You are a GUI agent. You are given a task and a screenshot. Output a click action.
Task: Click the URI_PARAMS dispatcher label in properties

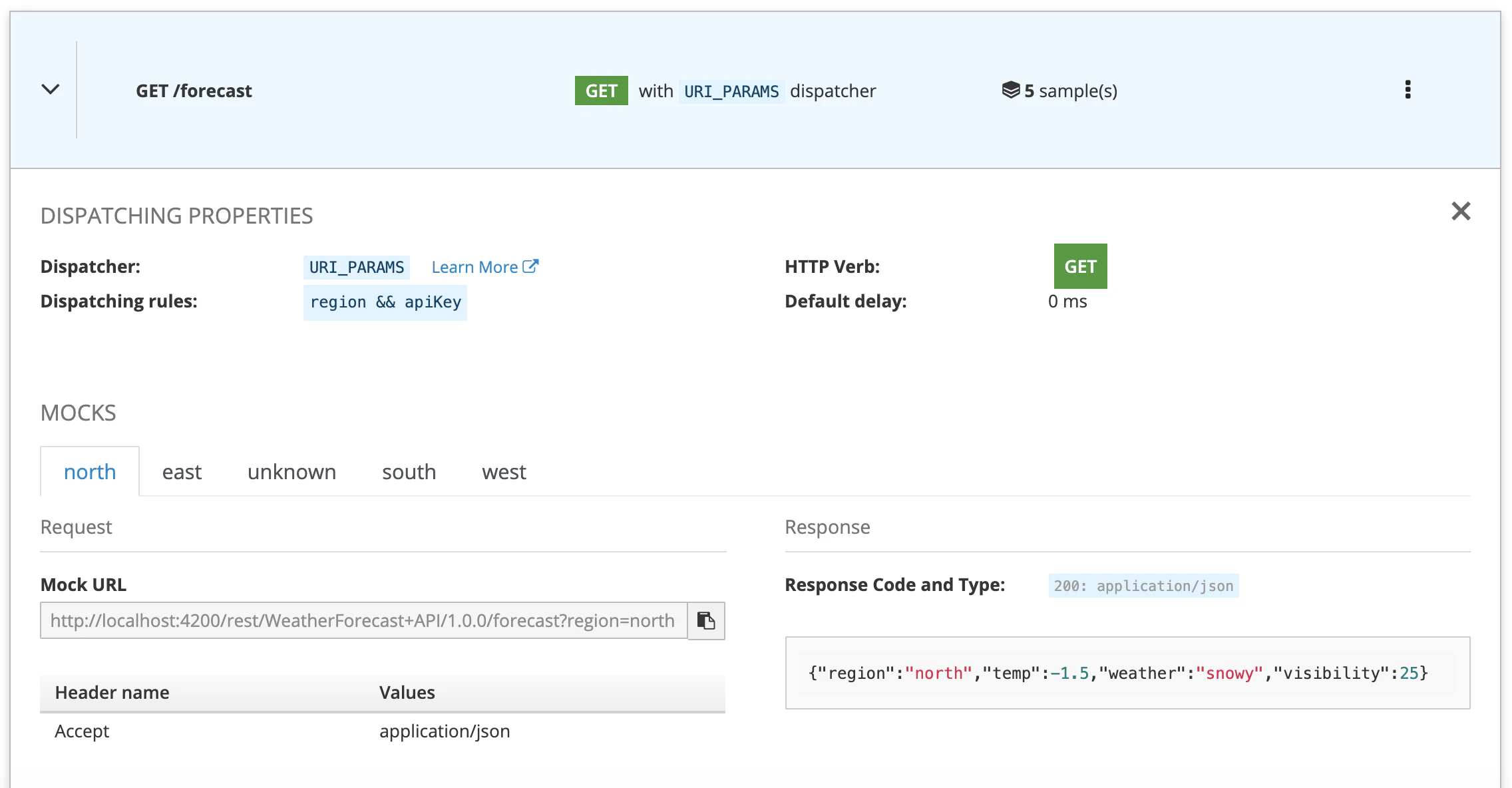pos(356,267)
